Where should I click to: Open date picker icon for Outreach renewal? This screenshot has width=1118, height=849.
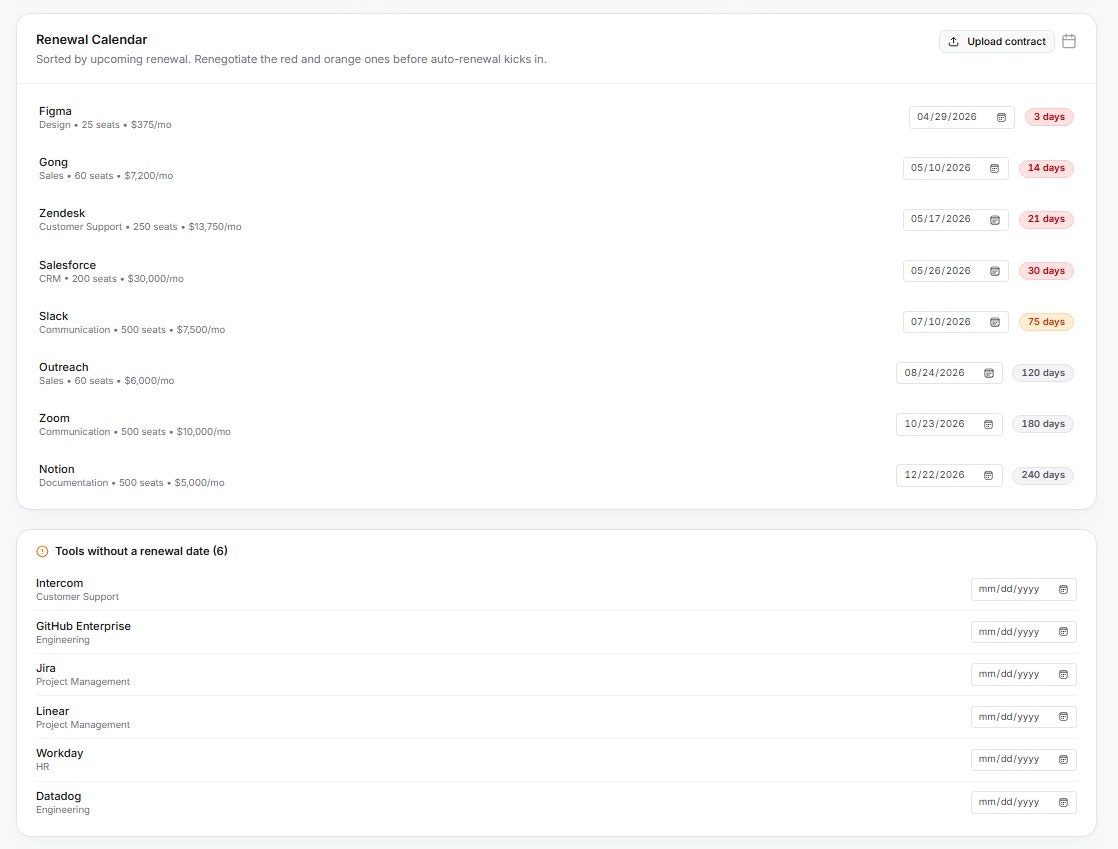989,373
